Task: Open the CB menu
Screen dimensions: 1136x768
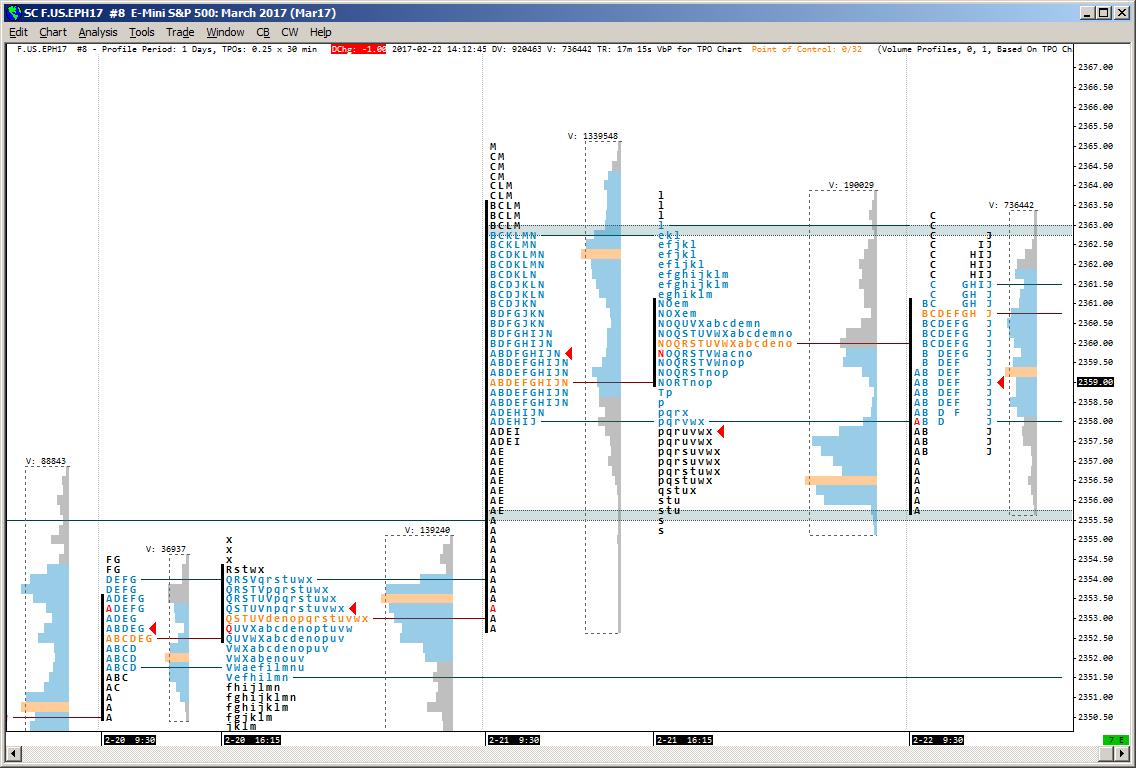Action: click(263, 32)
